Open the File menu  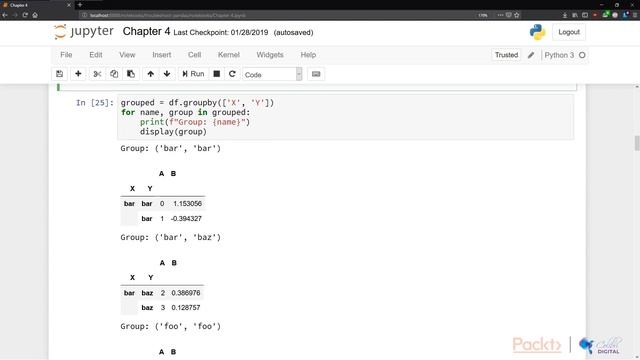pyautogui.click(x=66, y=55)
